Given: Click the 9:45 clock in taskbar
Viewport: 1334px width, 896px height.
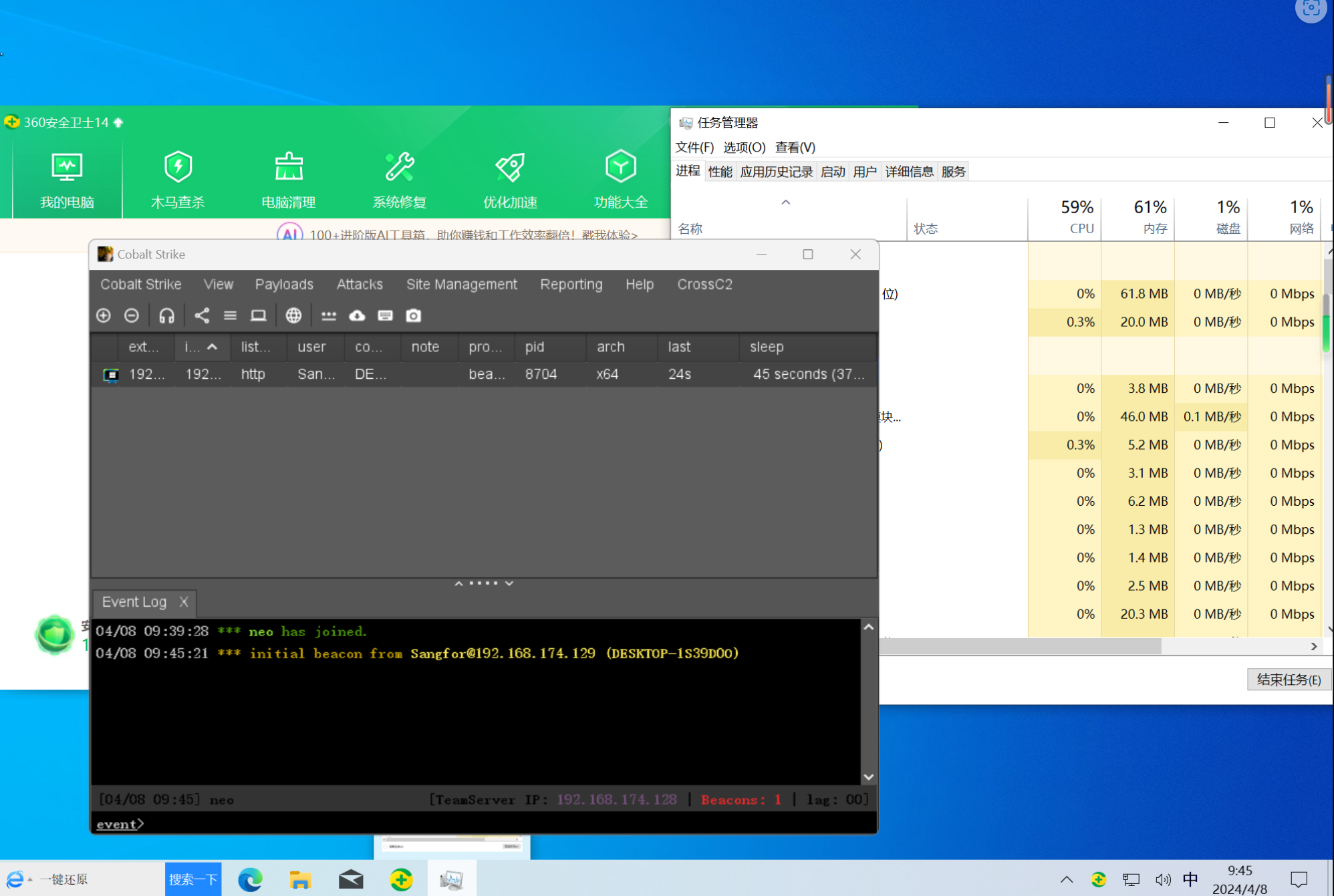Looking at the screenshot, I should point(1240,871).
